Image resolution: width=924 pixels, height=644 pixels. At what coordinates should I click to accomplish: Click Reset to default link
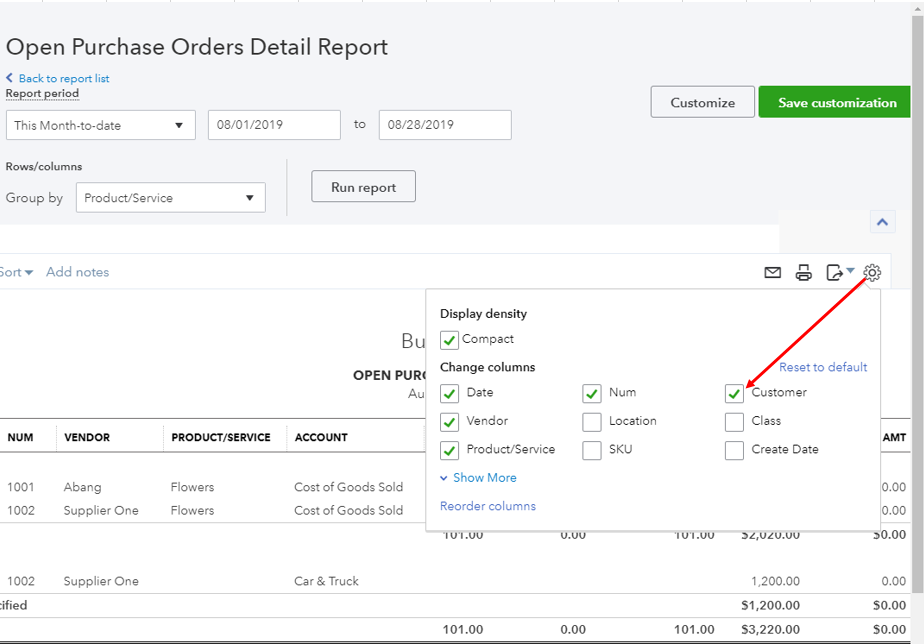click(x=823, y=367)
